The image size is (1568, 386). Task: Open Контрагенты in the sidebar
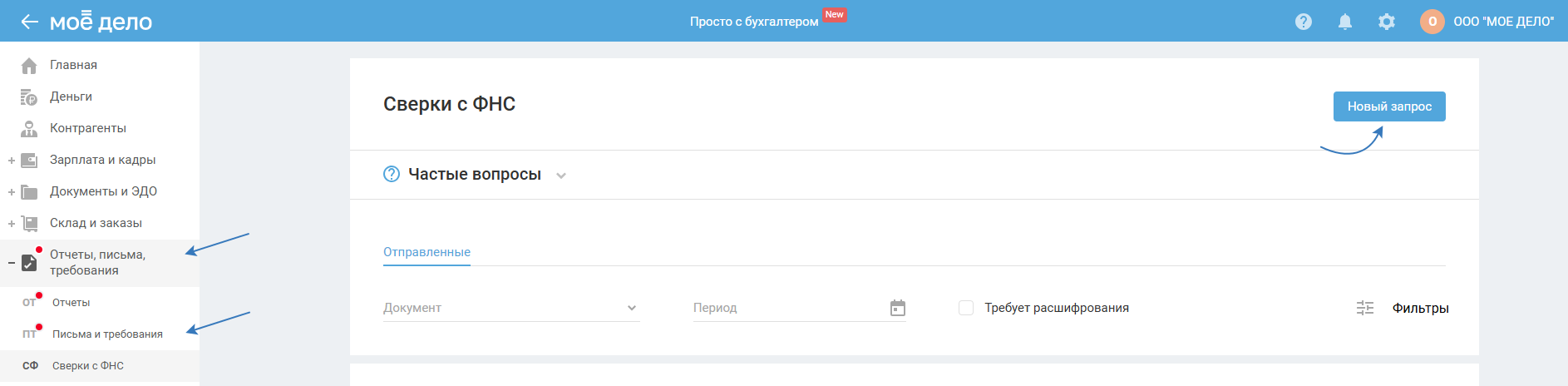tap(87, 128)
